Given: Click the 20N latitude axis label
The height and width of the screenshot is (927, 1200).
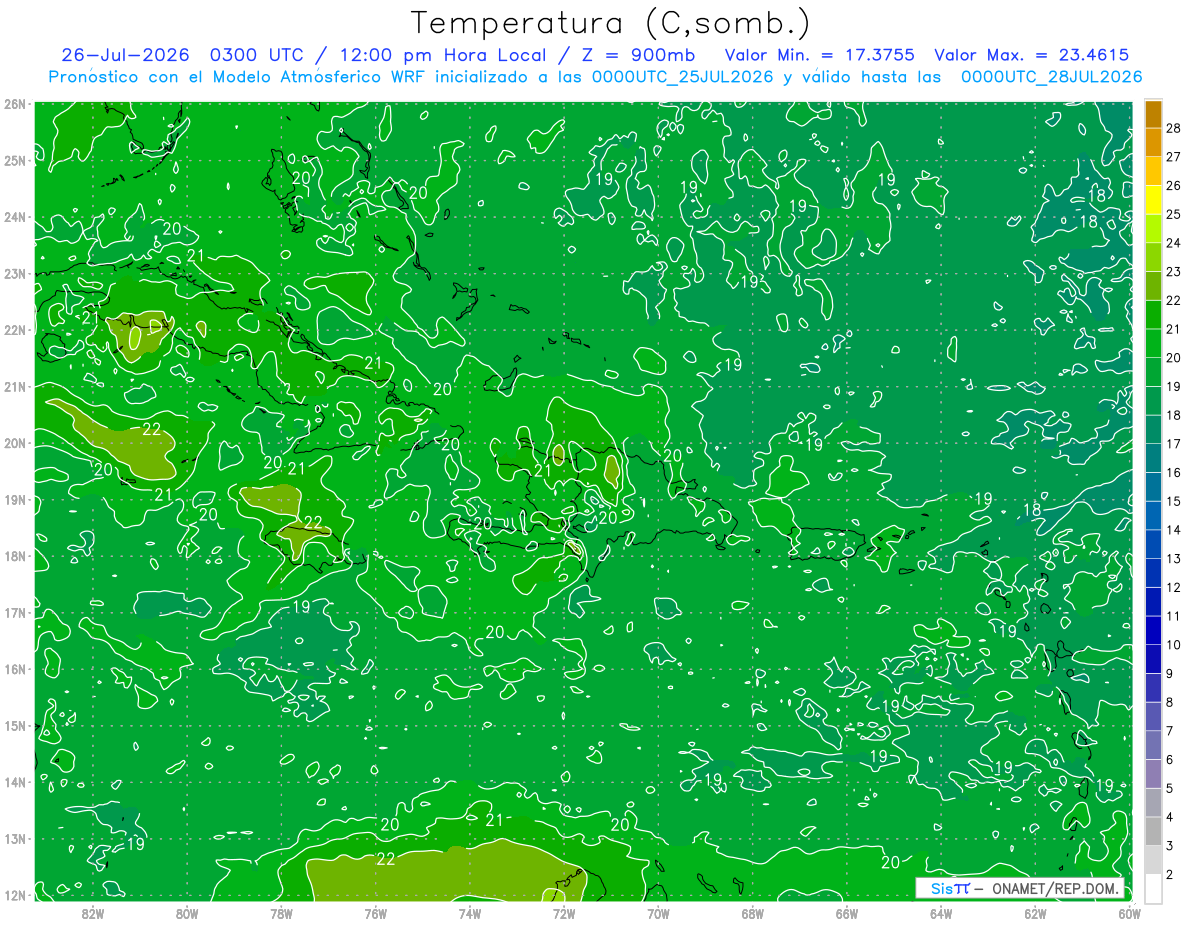Looking at the screenshot, I should [x=14, y=443].
